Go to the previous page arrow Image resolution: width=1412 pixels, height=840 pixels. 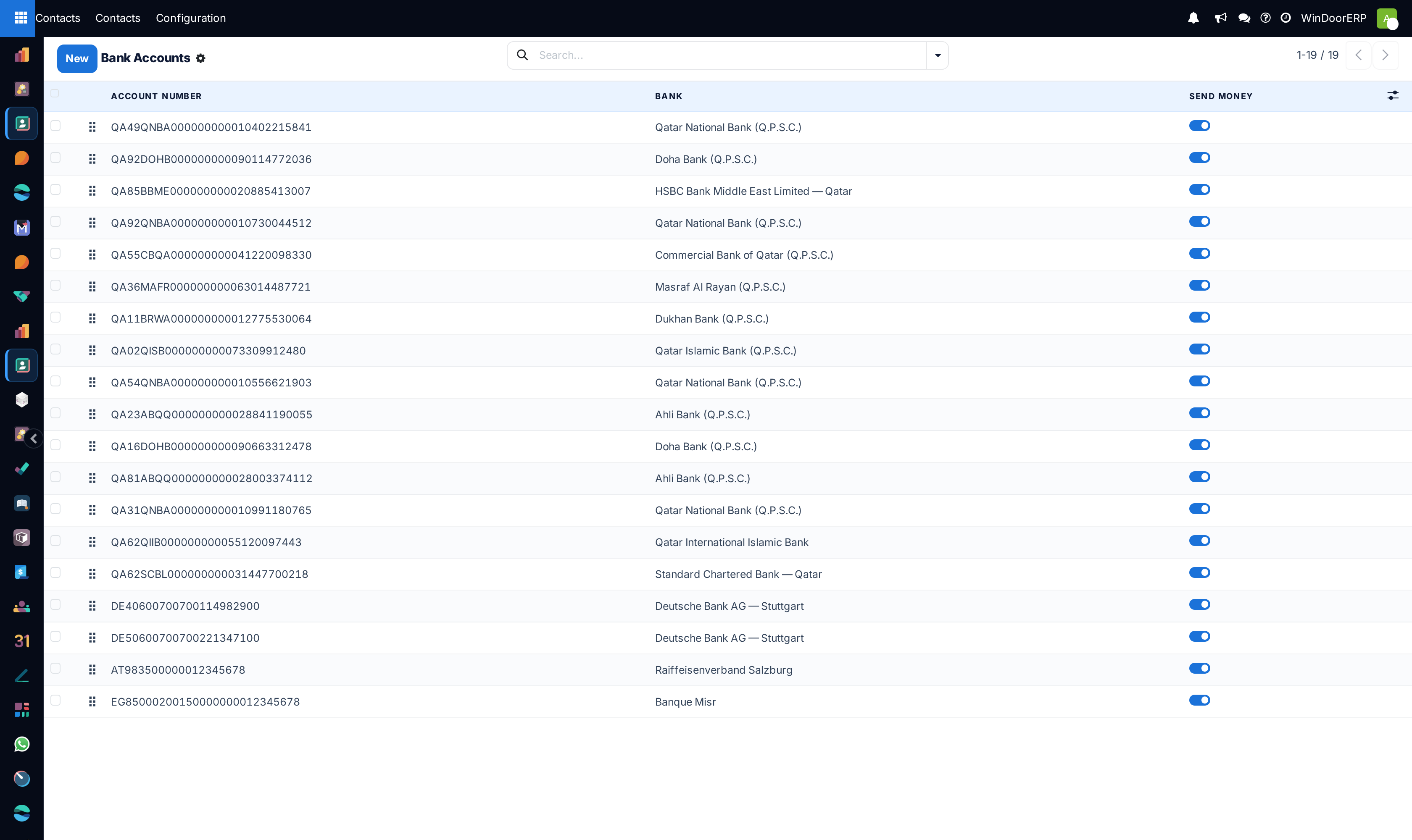[x=1358, y=55]
